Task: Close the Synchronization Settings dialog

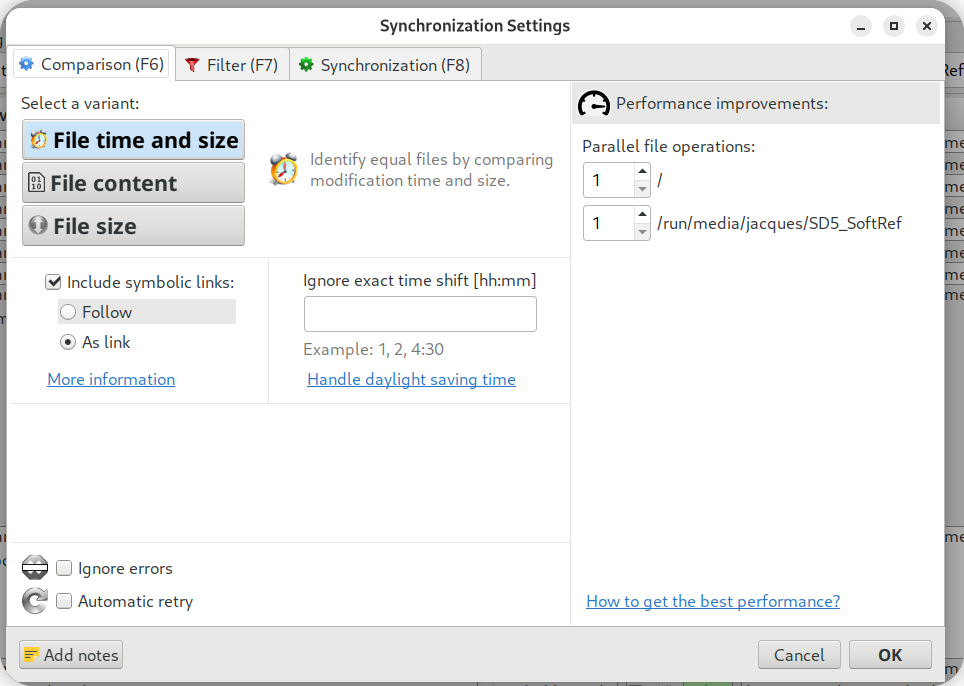Action: pyautogui.click(x=926, y=26)
